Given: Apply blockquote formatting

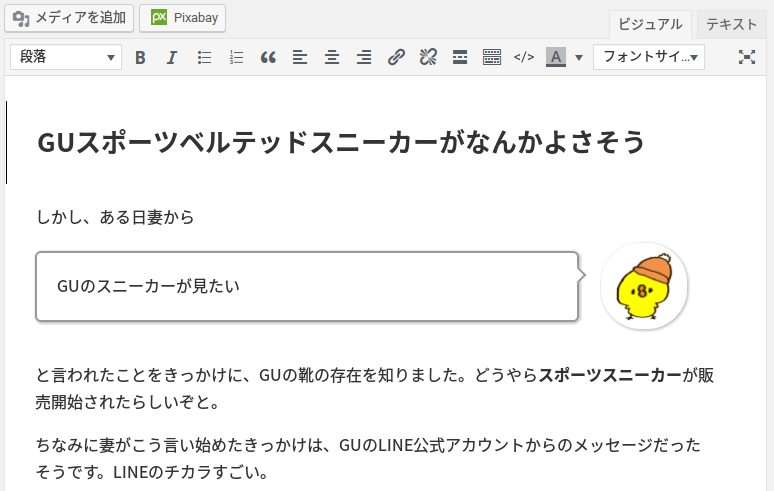Looking at the screenshot, I should click(268, 58).
